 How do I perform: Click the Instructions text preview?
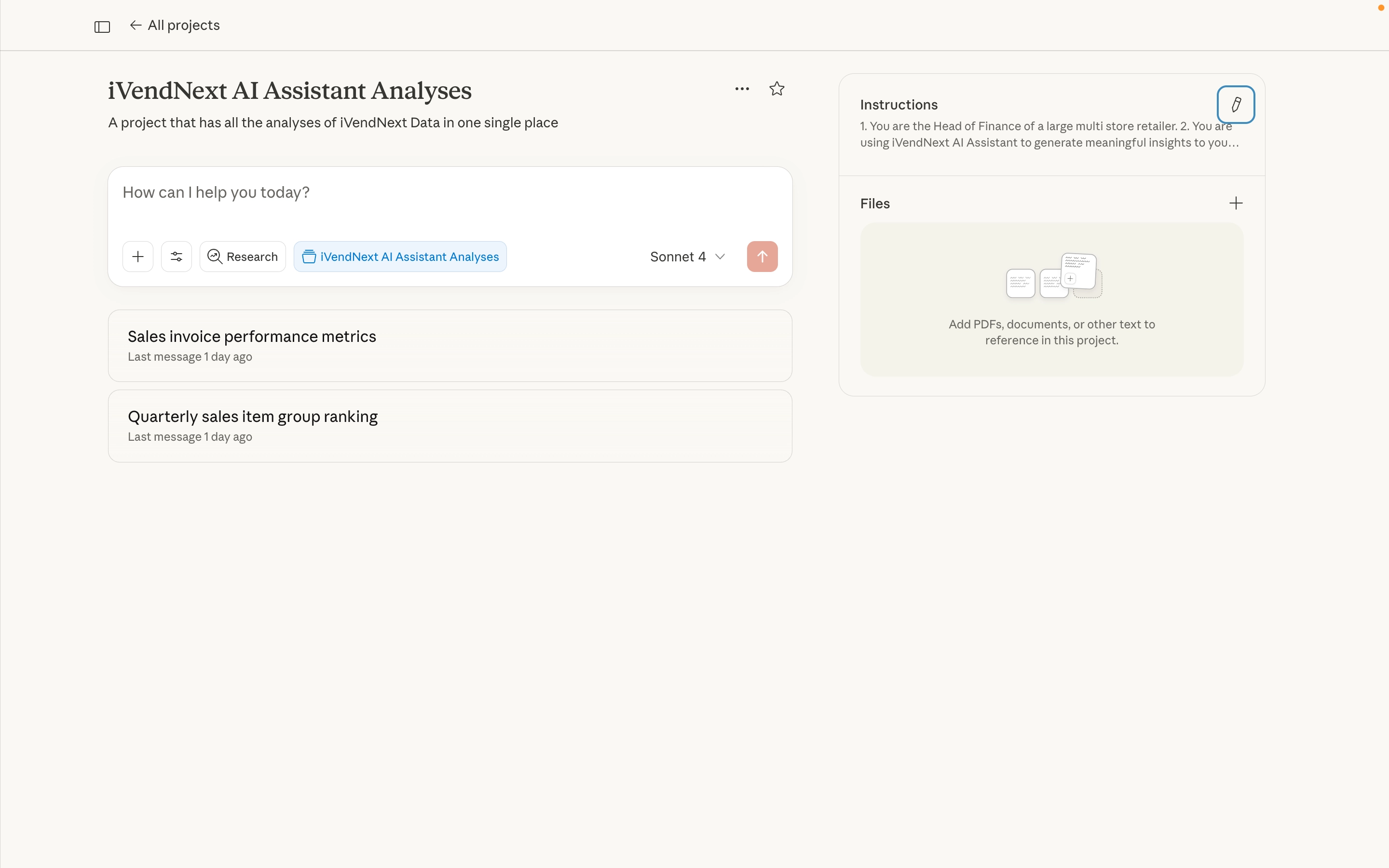click(x=1045, y=135)
